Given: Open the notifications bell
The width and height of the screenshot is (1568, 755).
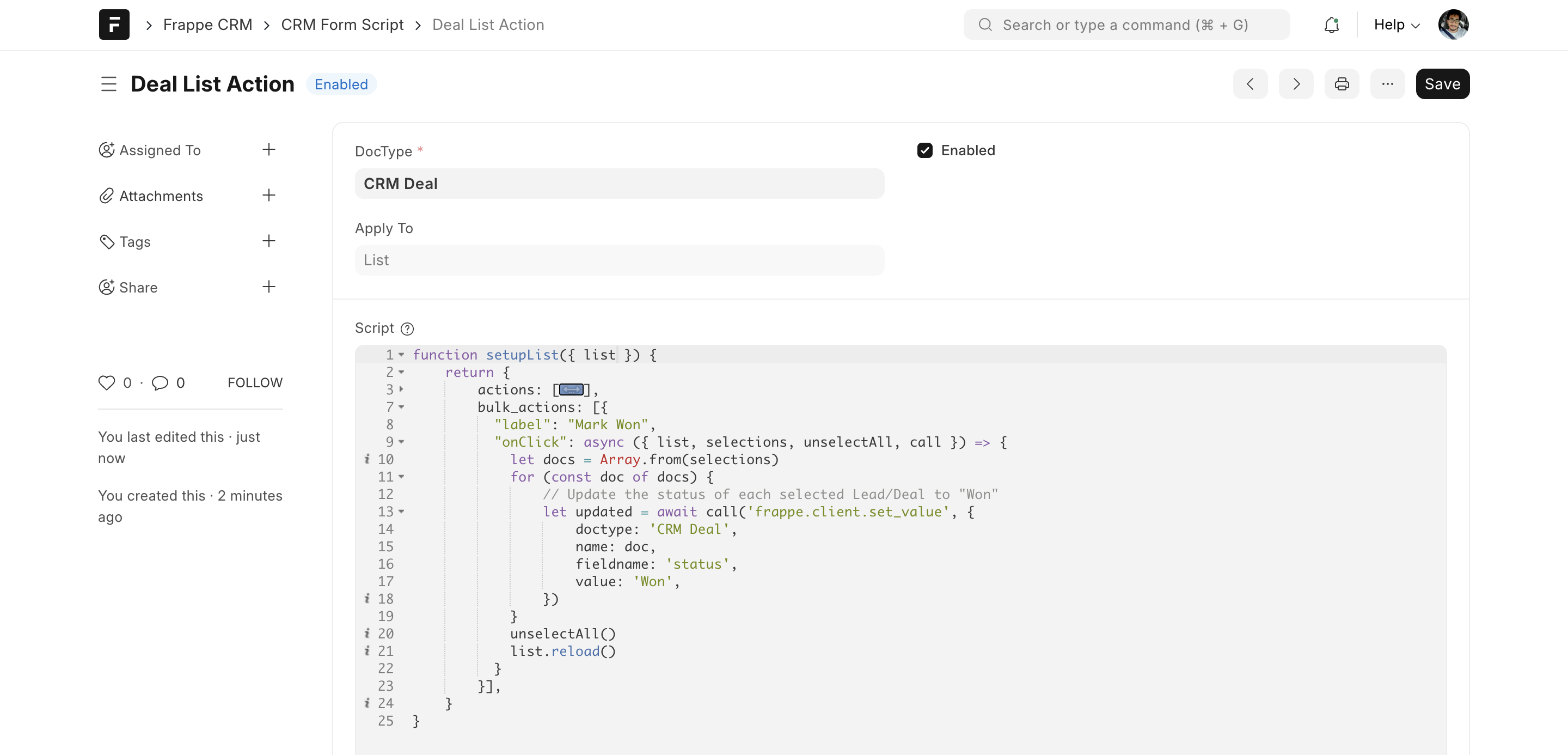Looking at the screenshot, I should click(x=1331, y=25).
